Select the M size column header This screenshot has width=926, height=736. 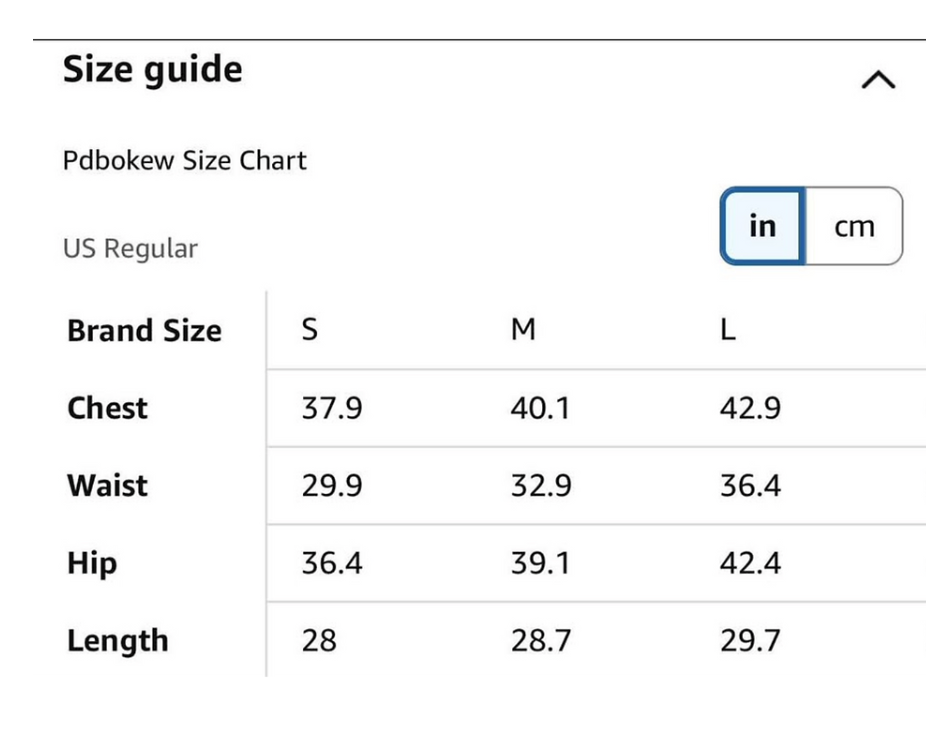point(523,331)
